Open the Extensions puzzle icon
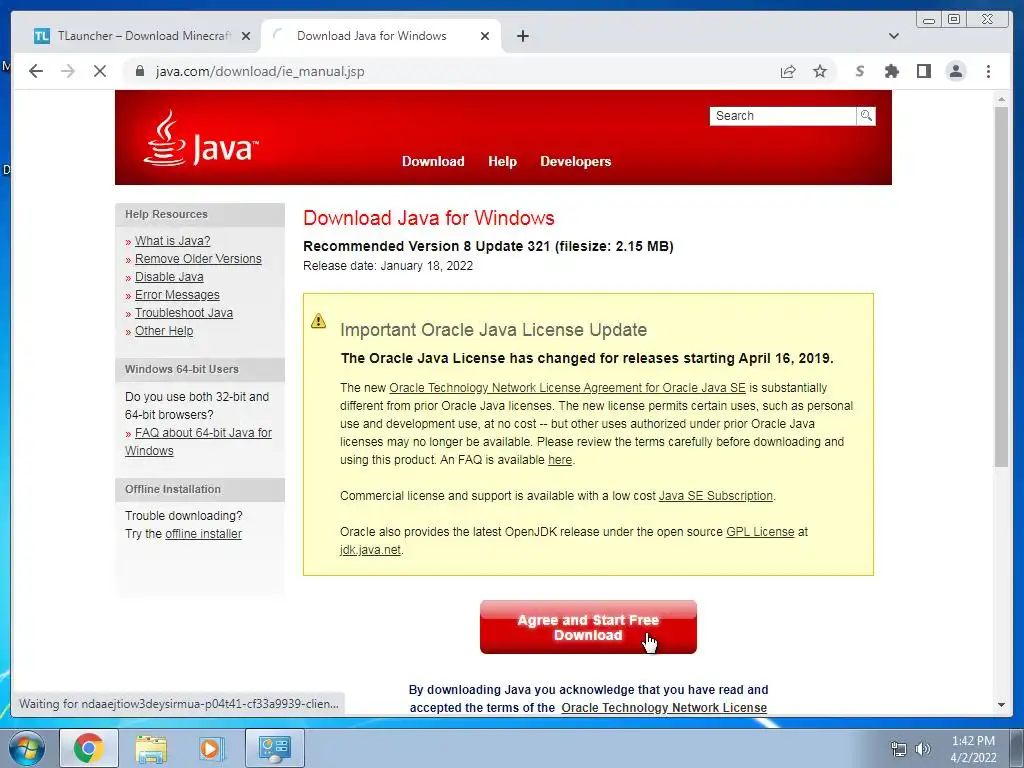Image resolution: width=1024 pixels, height=768 pixels. click(x=891, y=71)
